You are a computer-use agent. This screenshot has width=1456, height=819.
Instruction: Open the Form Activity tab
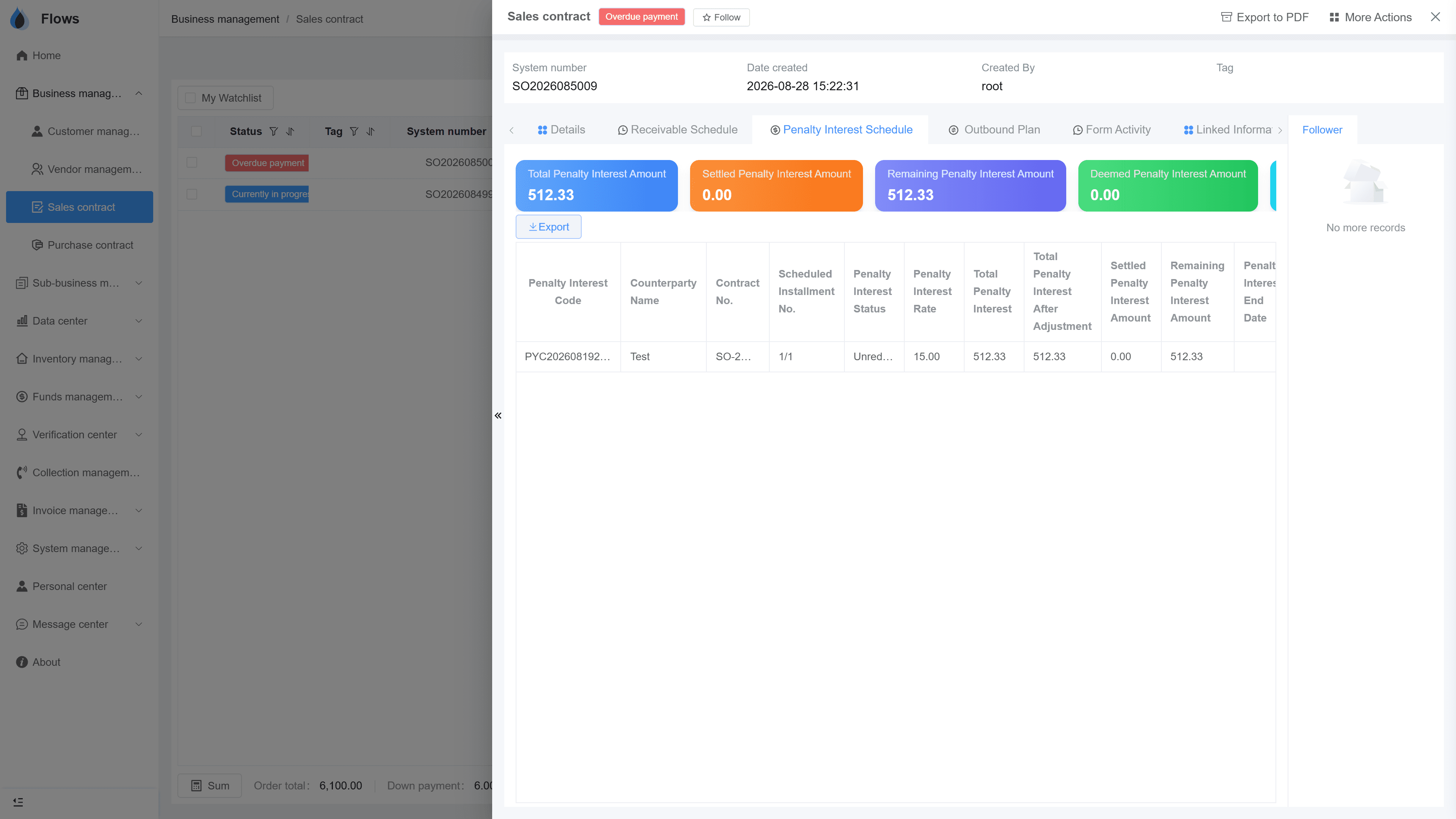tap(1111, 129)
